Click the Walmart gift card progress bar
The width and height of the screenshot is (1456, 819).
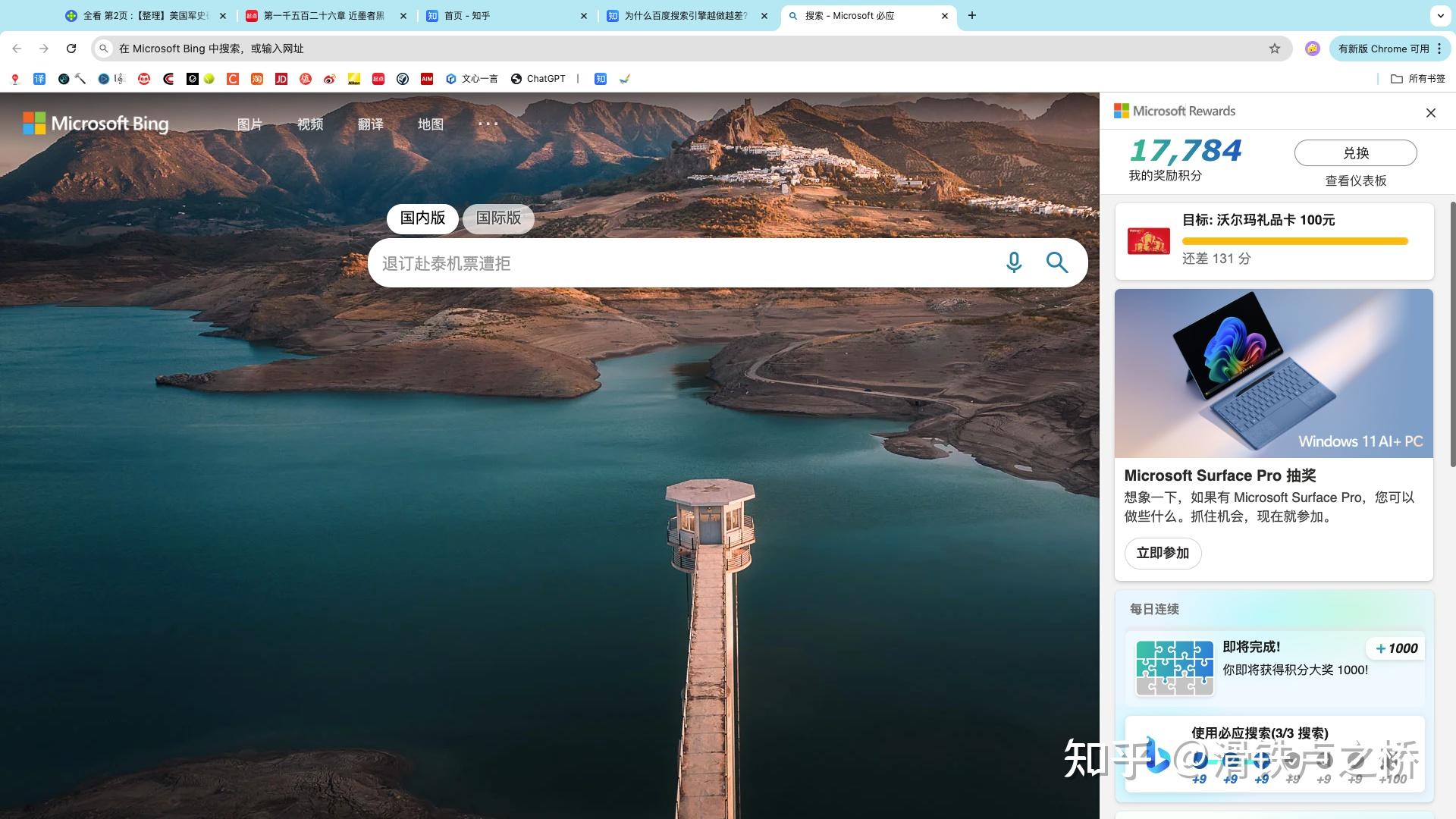click(1294, 241)
